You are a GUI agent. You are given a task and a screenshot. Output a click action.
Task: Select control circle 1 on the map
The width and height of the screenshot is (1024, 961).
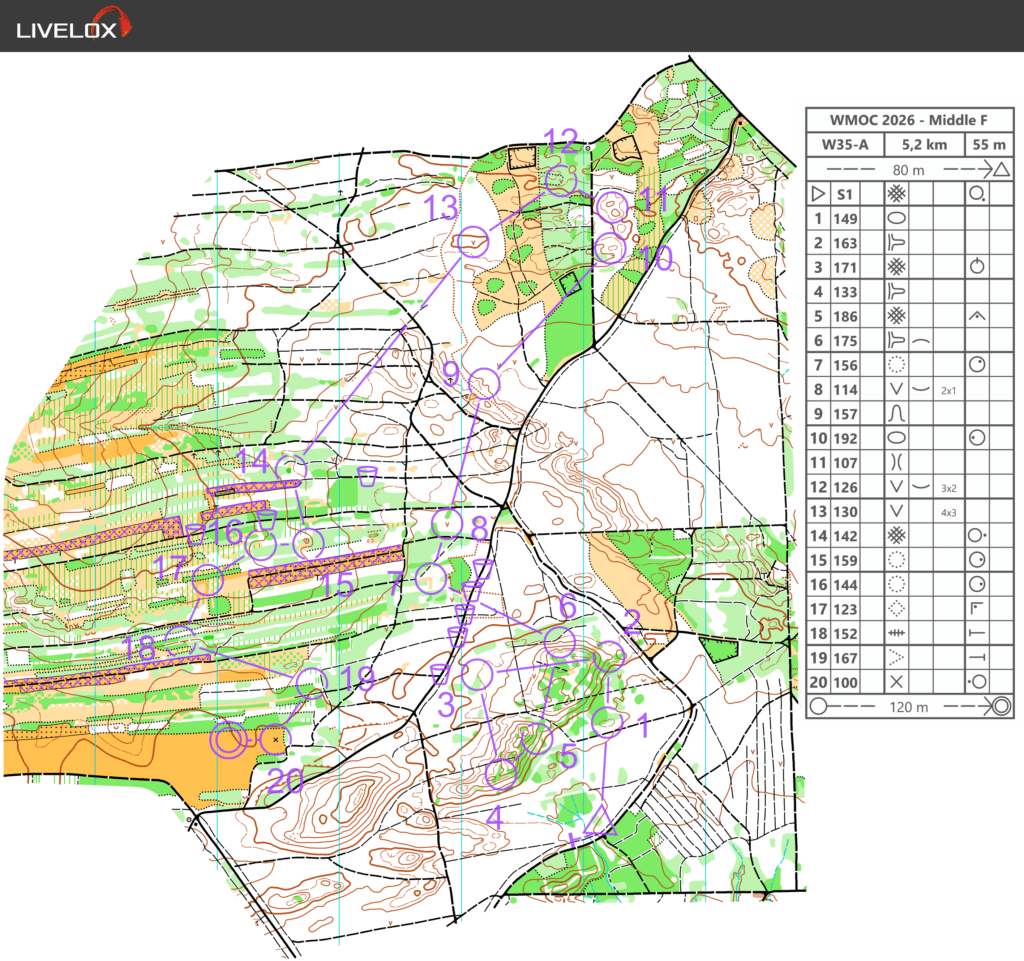pos(607,723)
